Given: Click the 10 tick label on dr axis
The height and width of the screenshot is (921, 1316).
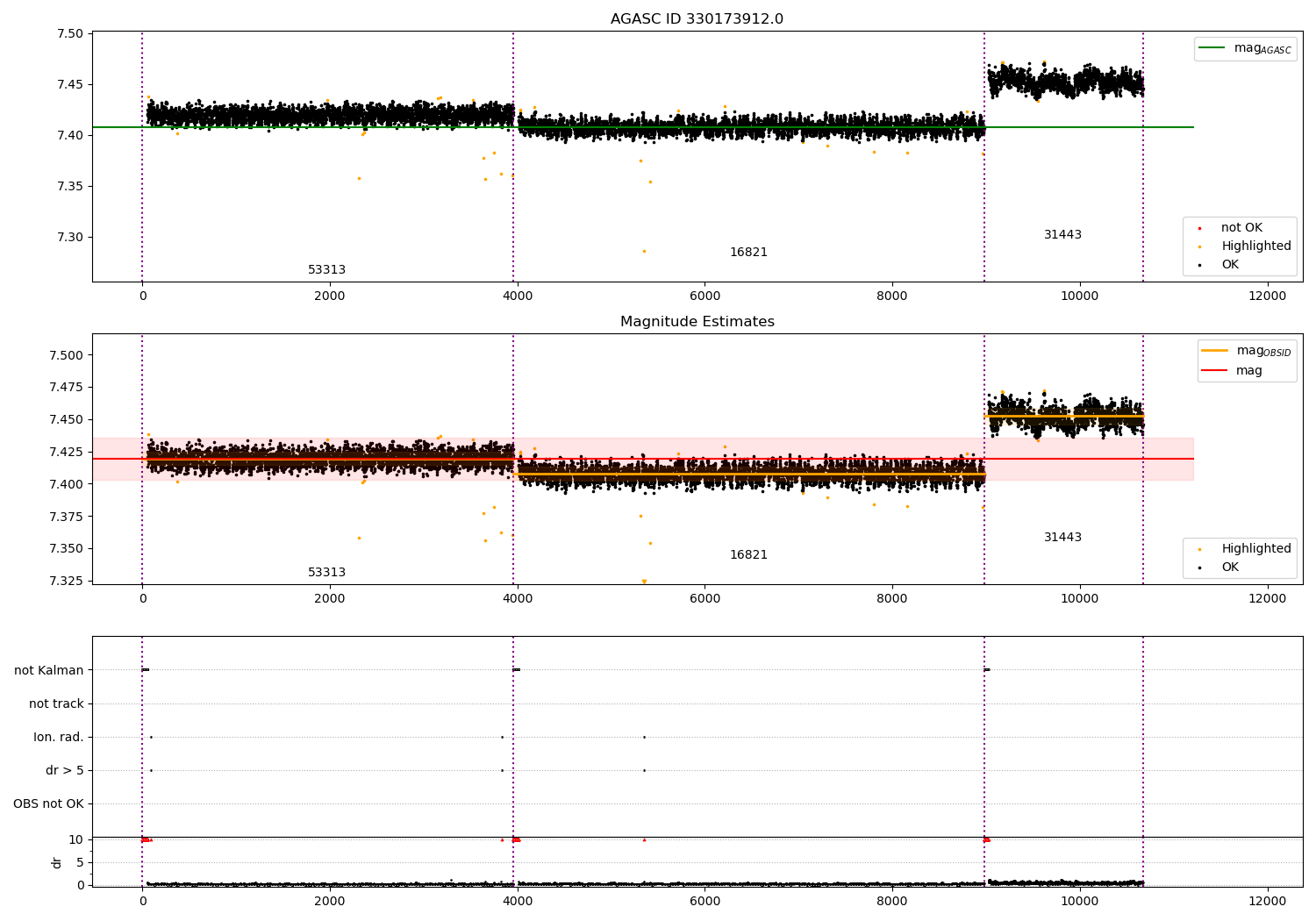Looking at the screenshot, I should [76, 840].
